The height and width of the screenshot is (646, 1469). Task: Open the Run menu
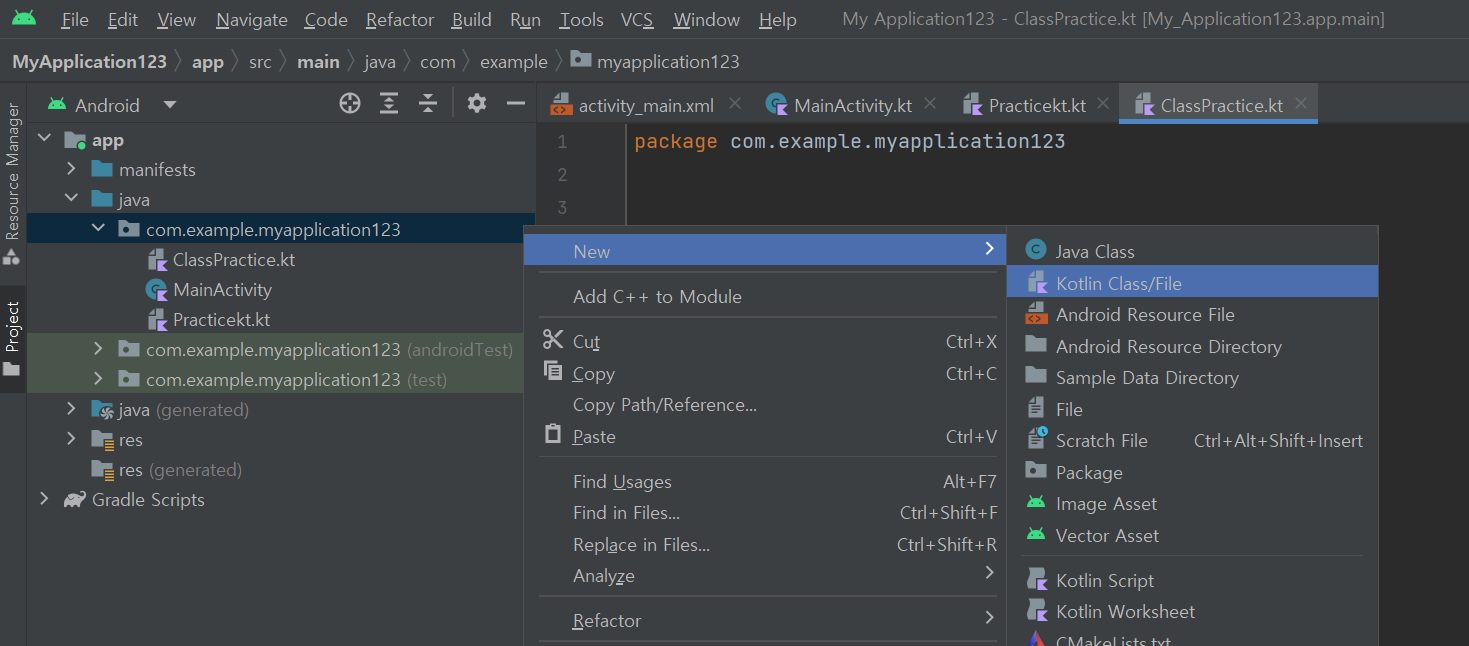click(x=525, y=20)
